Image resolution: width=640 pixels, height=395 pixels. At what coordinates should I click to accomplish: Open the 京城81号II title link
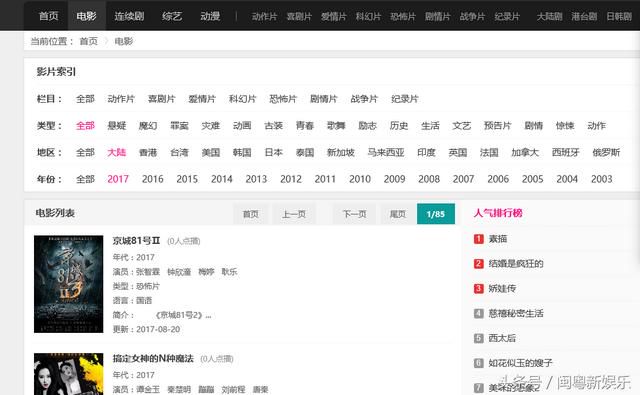[x=136, y=241]
